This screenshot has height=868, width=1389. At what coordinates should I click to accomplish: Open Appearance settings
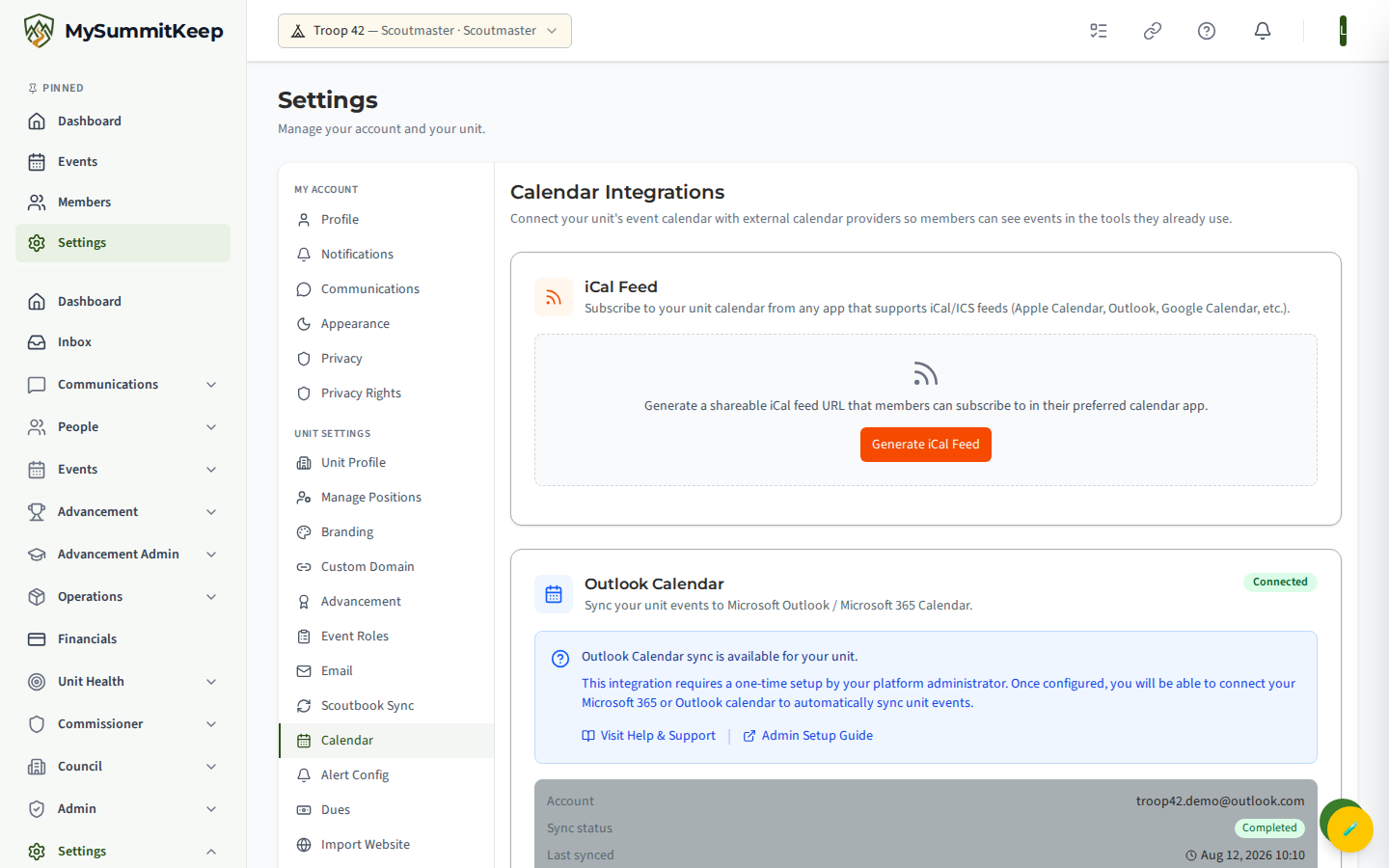point(386,324)
